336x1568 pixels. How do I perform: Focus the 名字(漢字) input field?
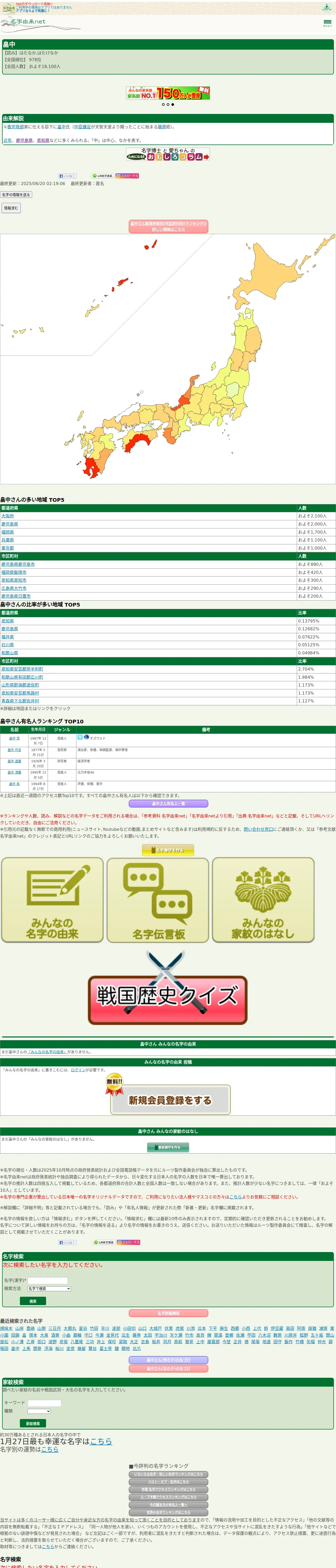pyautogui.click(x=48, y=1281)
